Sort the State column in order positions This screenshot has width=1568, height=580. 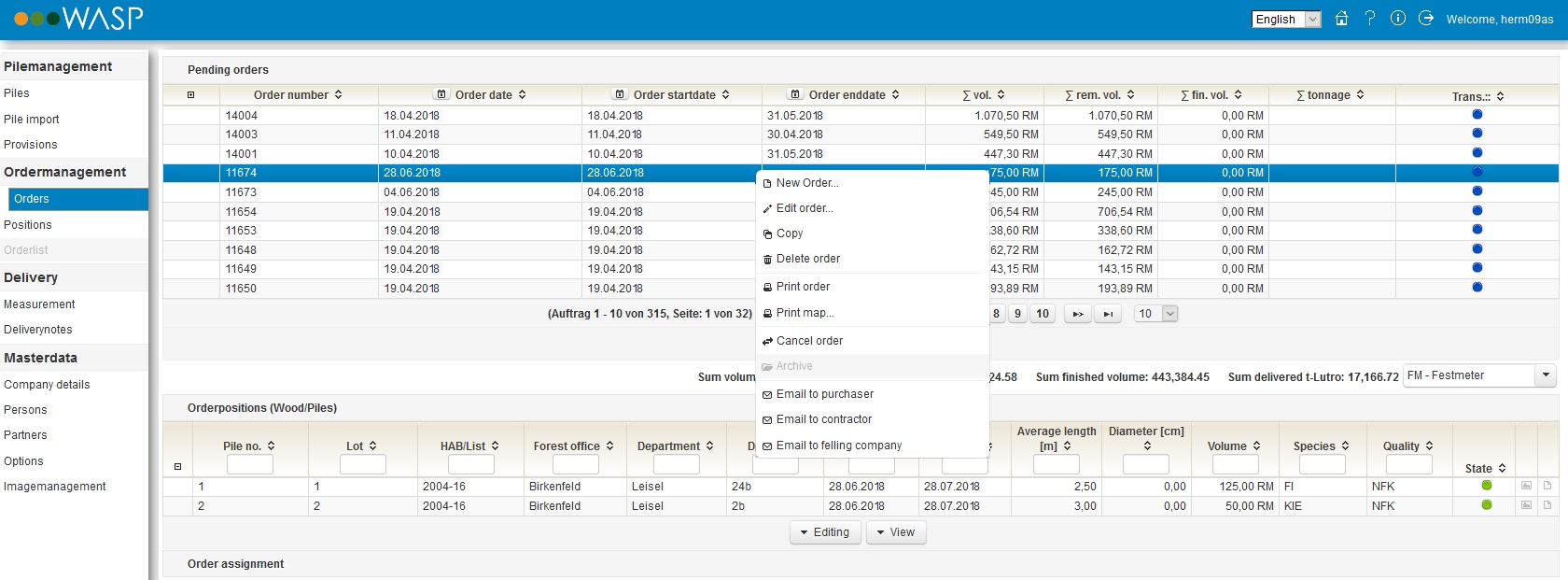(x=1503, y=468)
